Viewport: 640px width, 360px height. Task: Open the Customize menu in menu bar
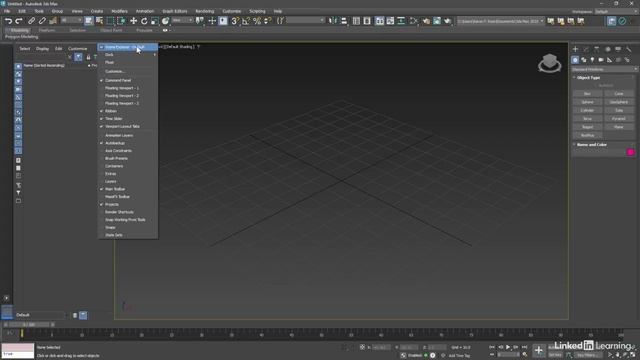point(231,11)
